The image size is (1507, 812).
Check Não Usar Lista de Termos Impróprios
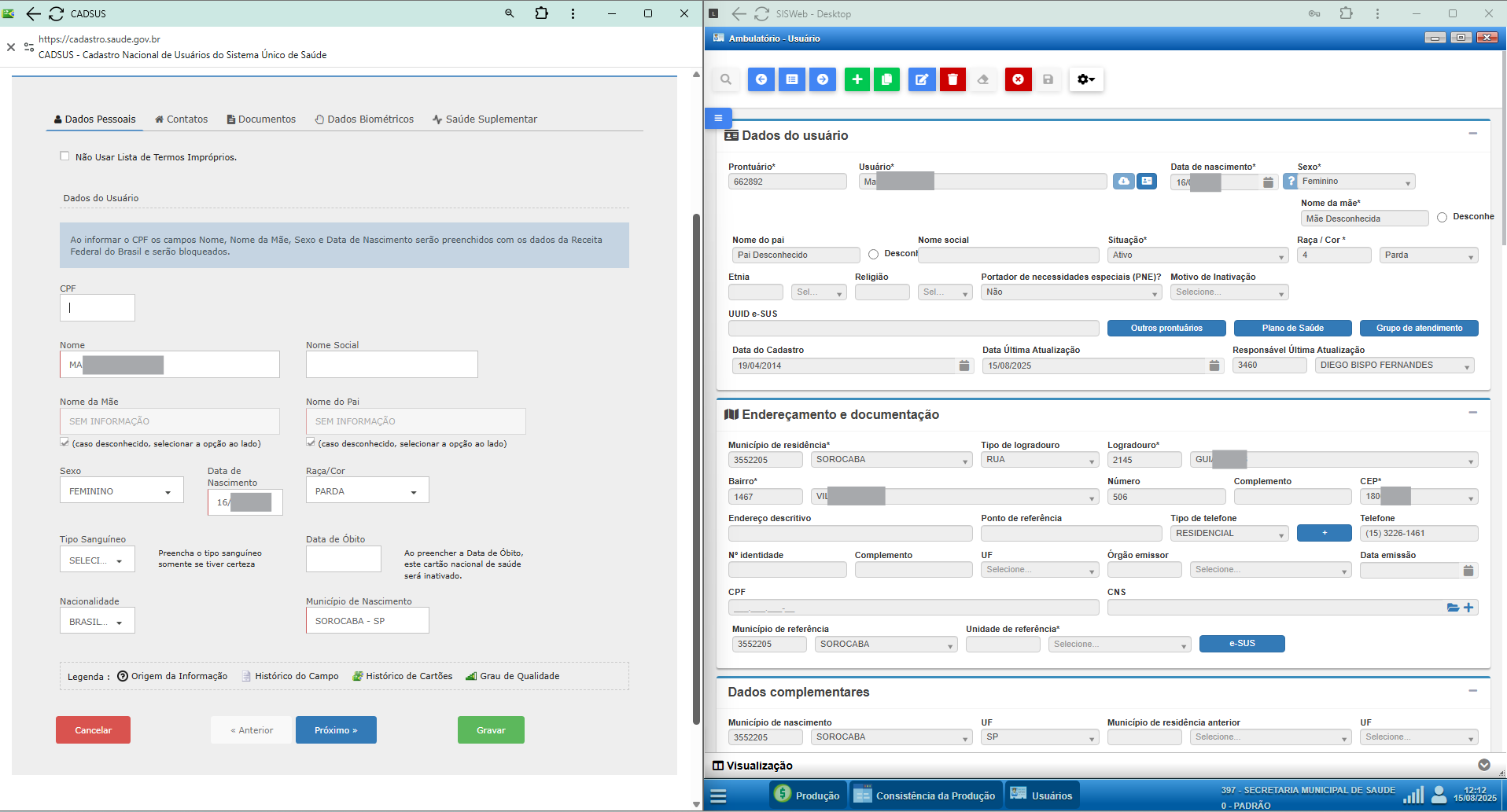[x=64, y=156]
